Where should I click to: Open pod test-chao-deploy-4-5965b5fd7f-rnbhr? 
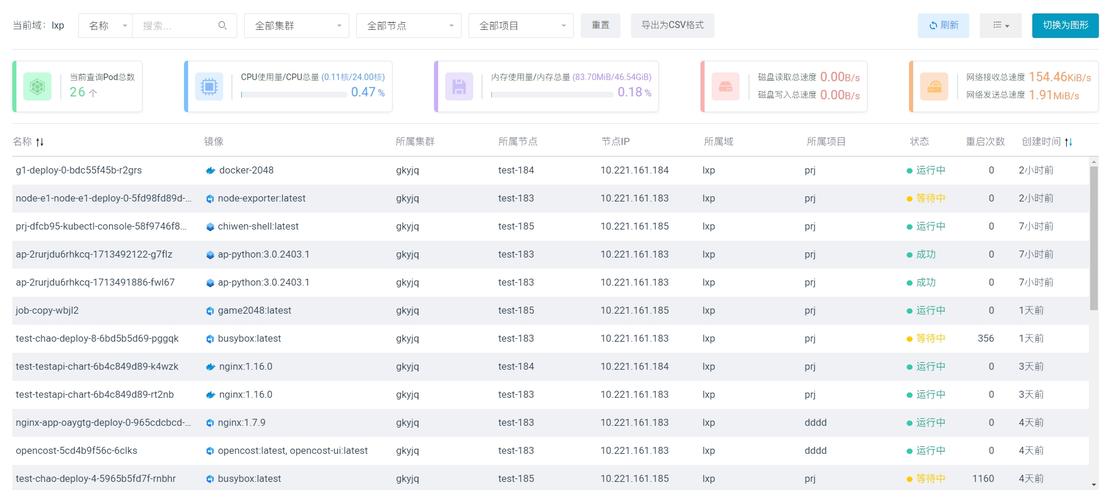[x=96, y=479]
